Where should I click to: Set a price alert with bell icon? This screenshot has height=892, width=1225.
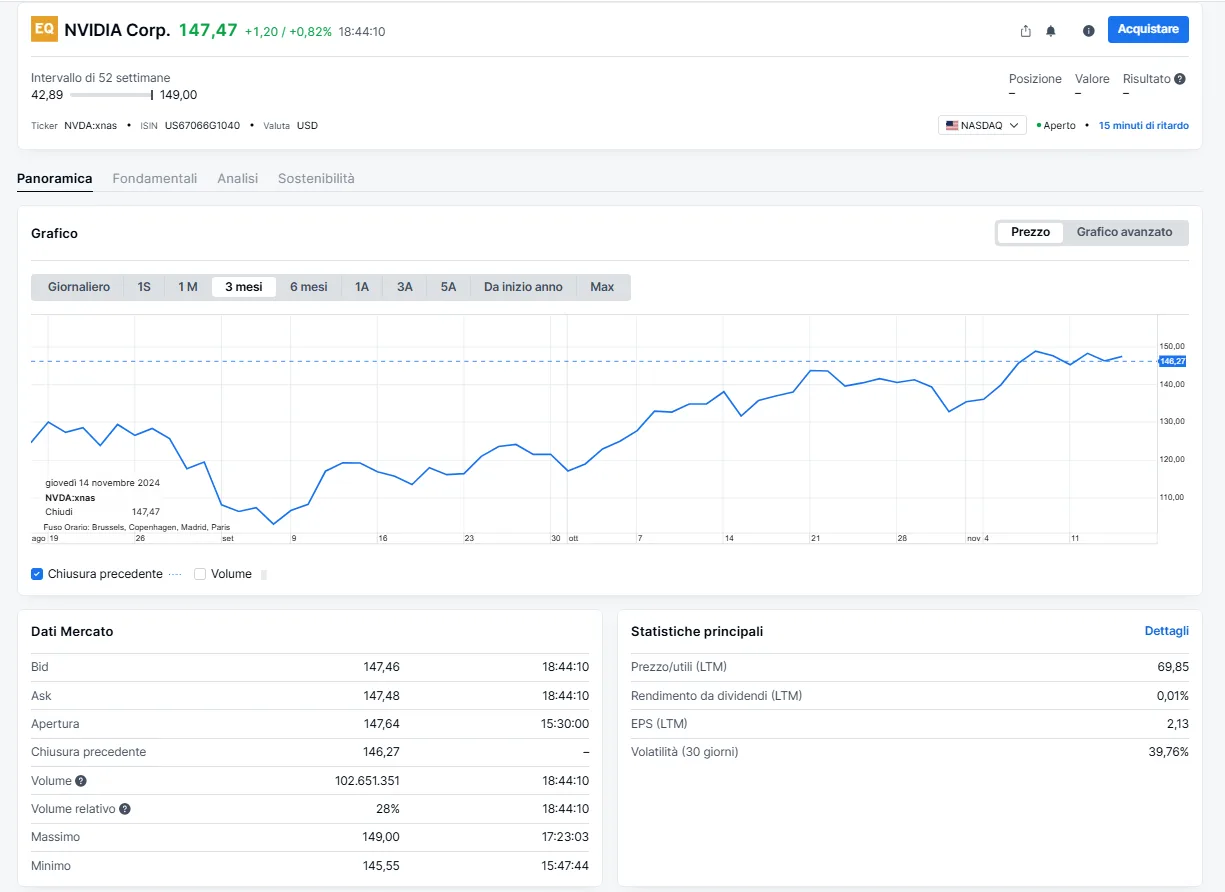[1051, 31]
